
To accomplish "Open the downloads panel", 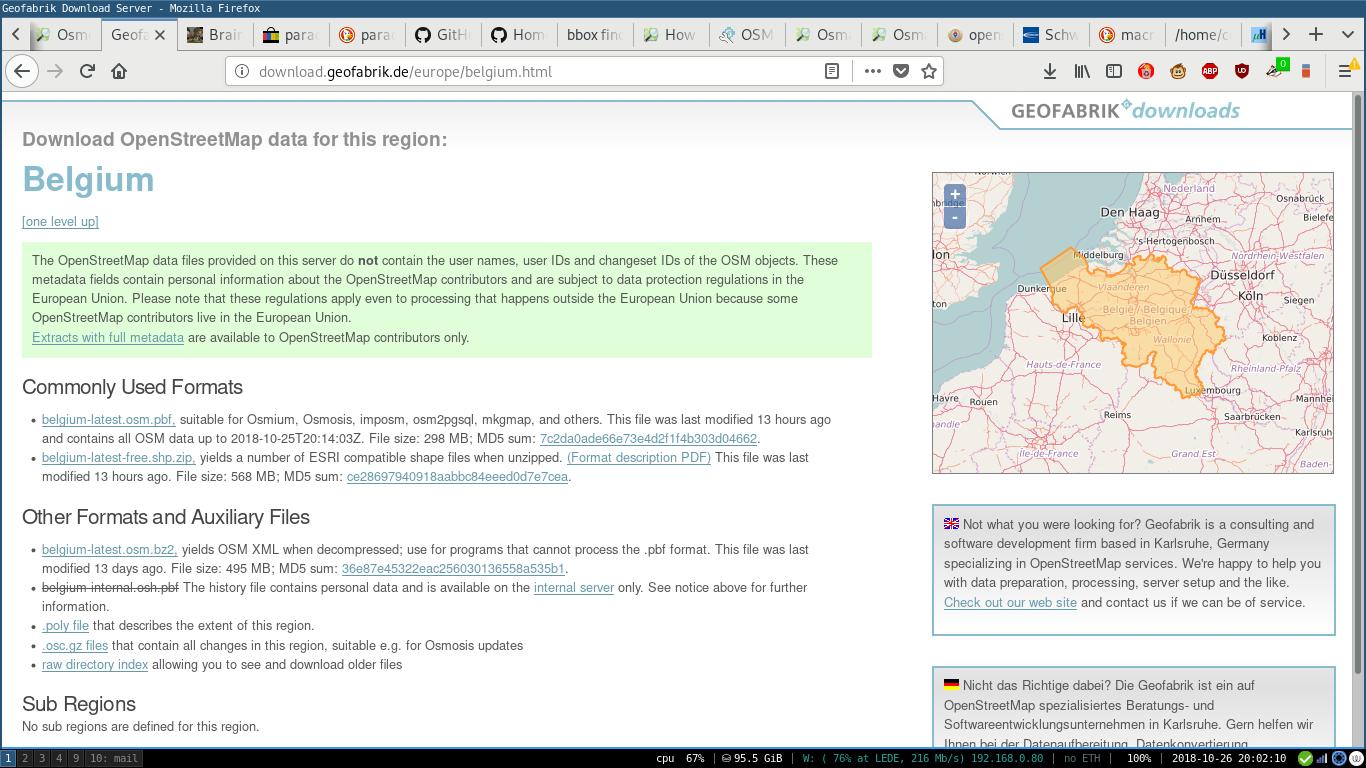I will click(x=1050, y=71).
